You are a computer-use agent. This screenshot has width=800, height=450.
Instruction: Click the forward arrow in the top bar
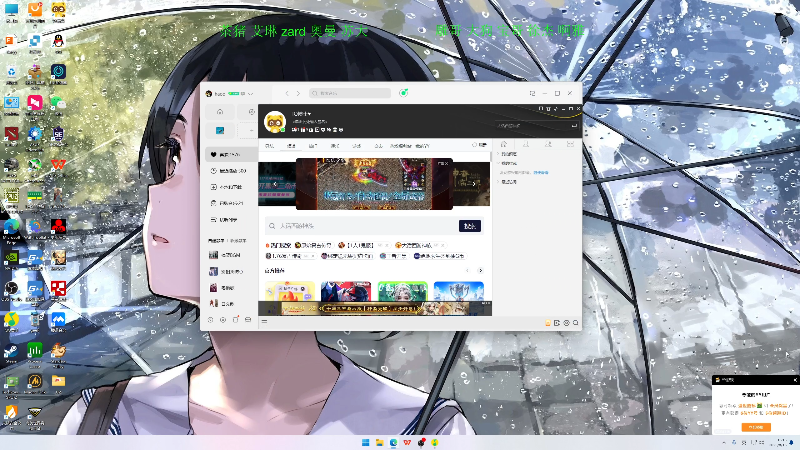pyautogui.click(x=298, y=93)
